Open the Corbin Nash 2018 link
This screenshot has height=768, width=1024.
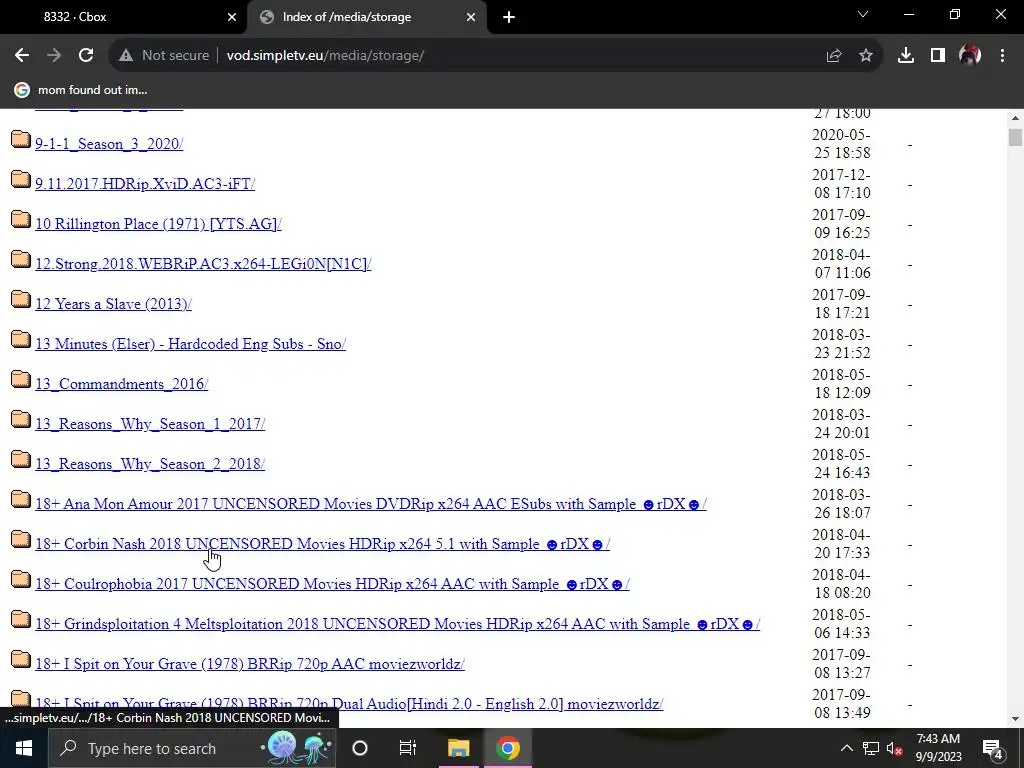click(323, 544)
